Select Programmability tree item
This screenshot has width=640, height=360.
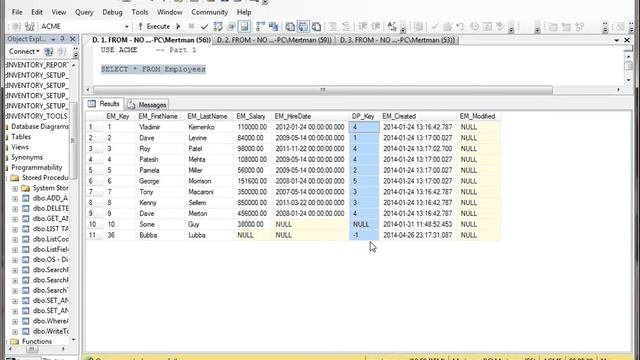coord(36,167)
